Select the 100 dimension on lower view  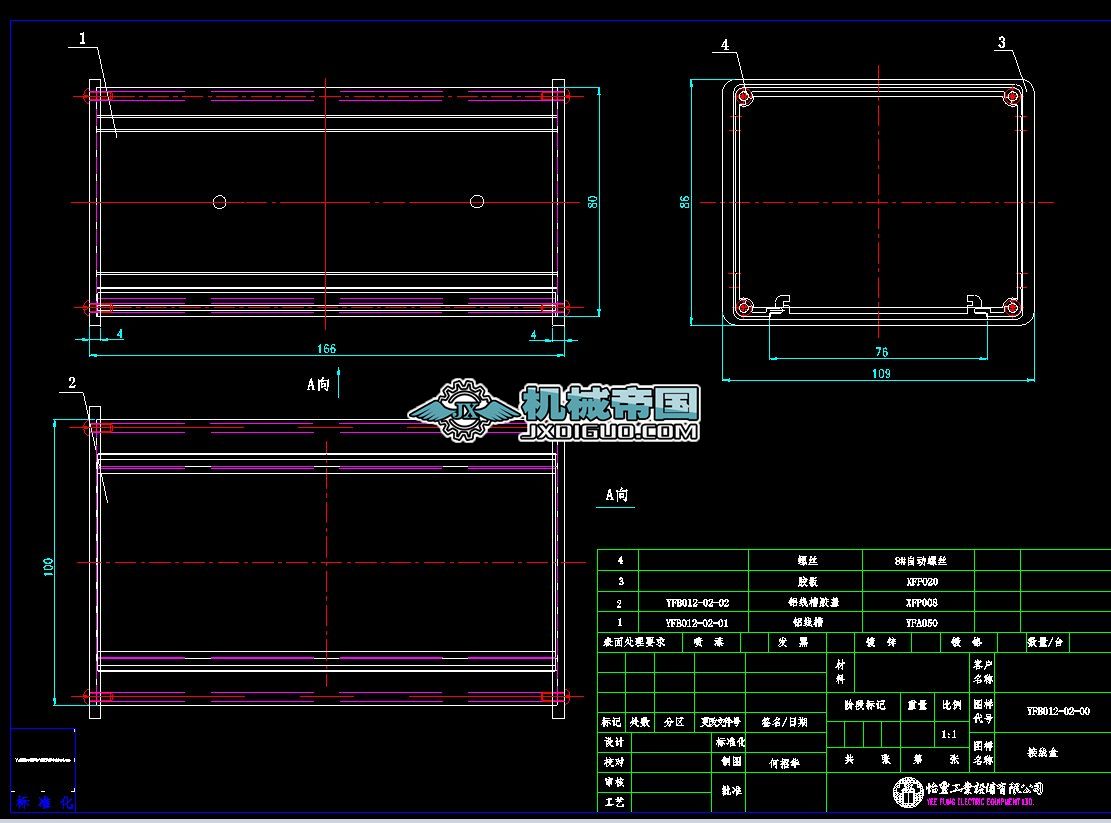(48, 567)
